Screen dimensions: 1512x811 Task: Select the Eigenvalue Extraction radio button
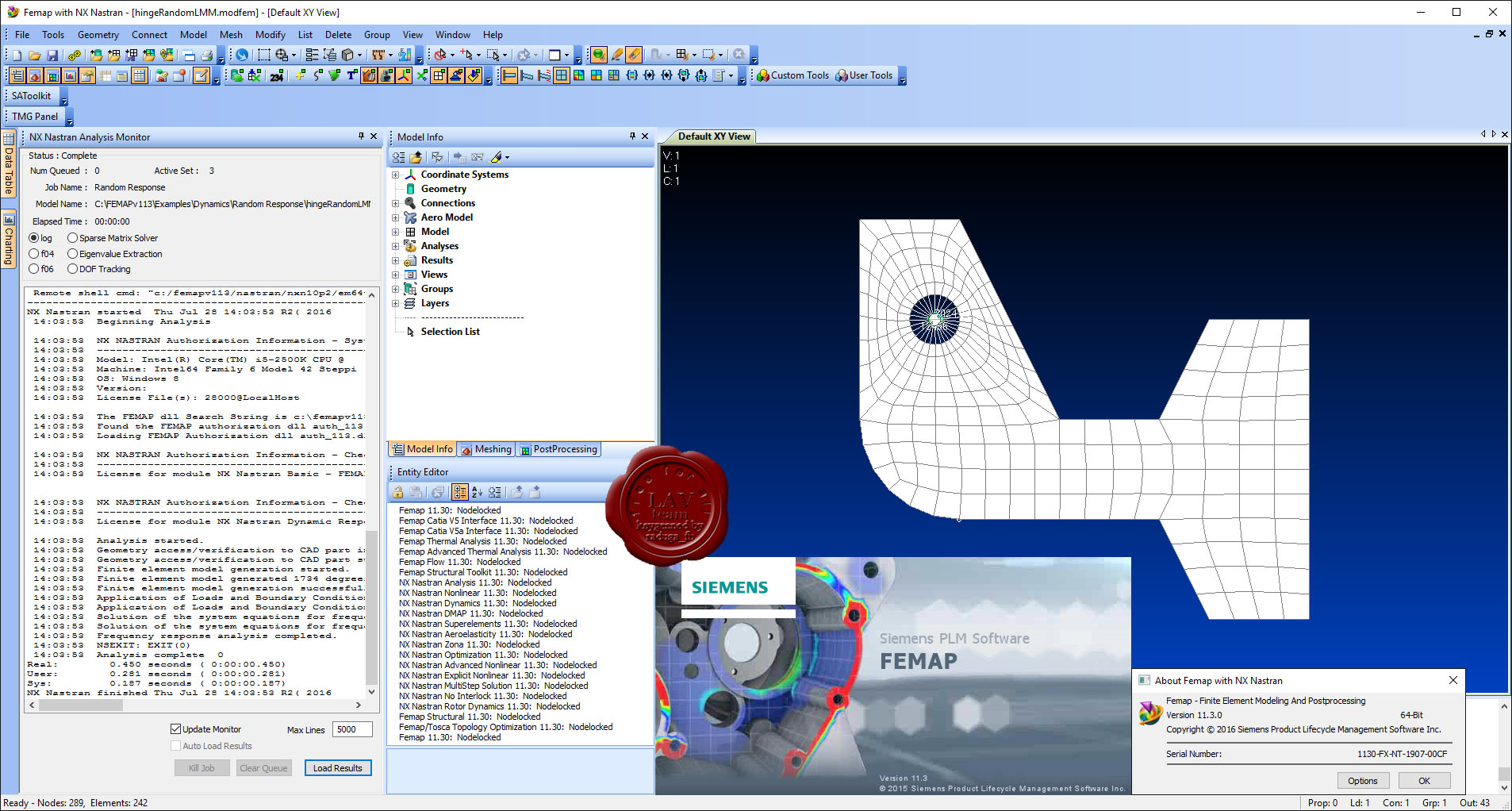pos(72,254)
